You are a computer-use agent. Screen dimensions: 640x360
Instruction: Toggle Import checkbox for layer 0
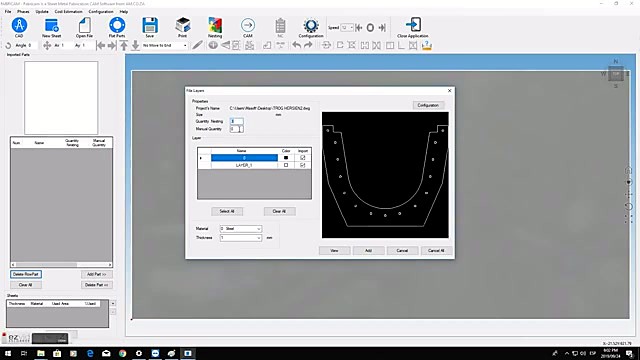point(302,158)
